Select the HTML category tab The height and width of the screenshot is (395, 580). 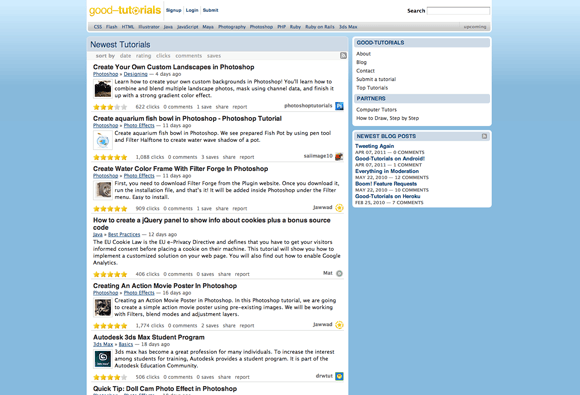point(128,27)
